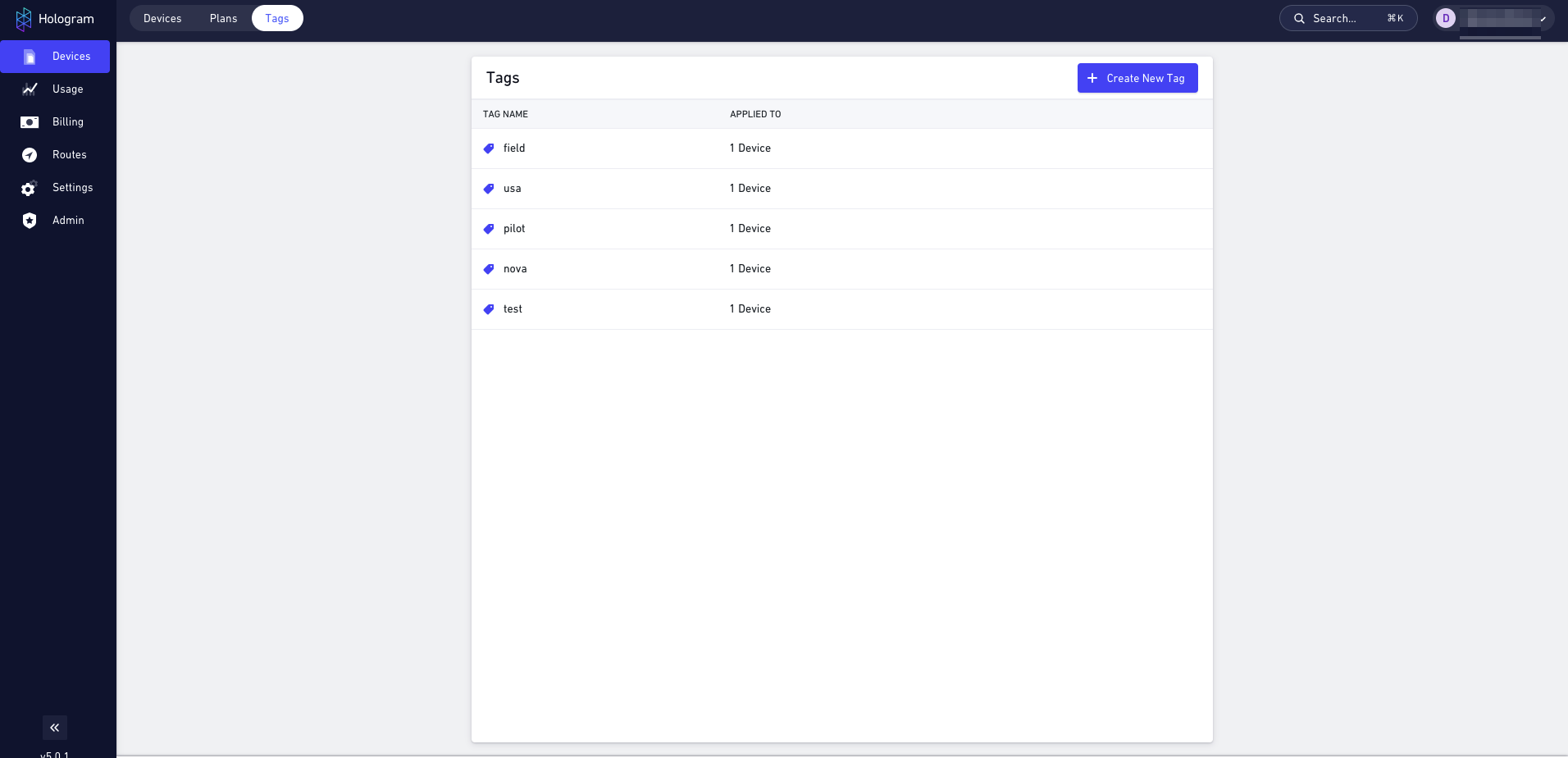Viewport: 1568px width, 758px height.
Task: Select the Tags tab
Action: click(x=277, y=18)
